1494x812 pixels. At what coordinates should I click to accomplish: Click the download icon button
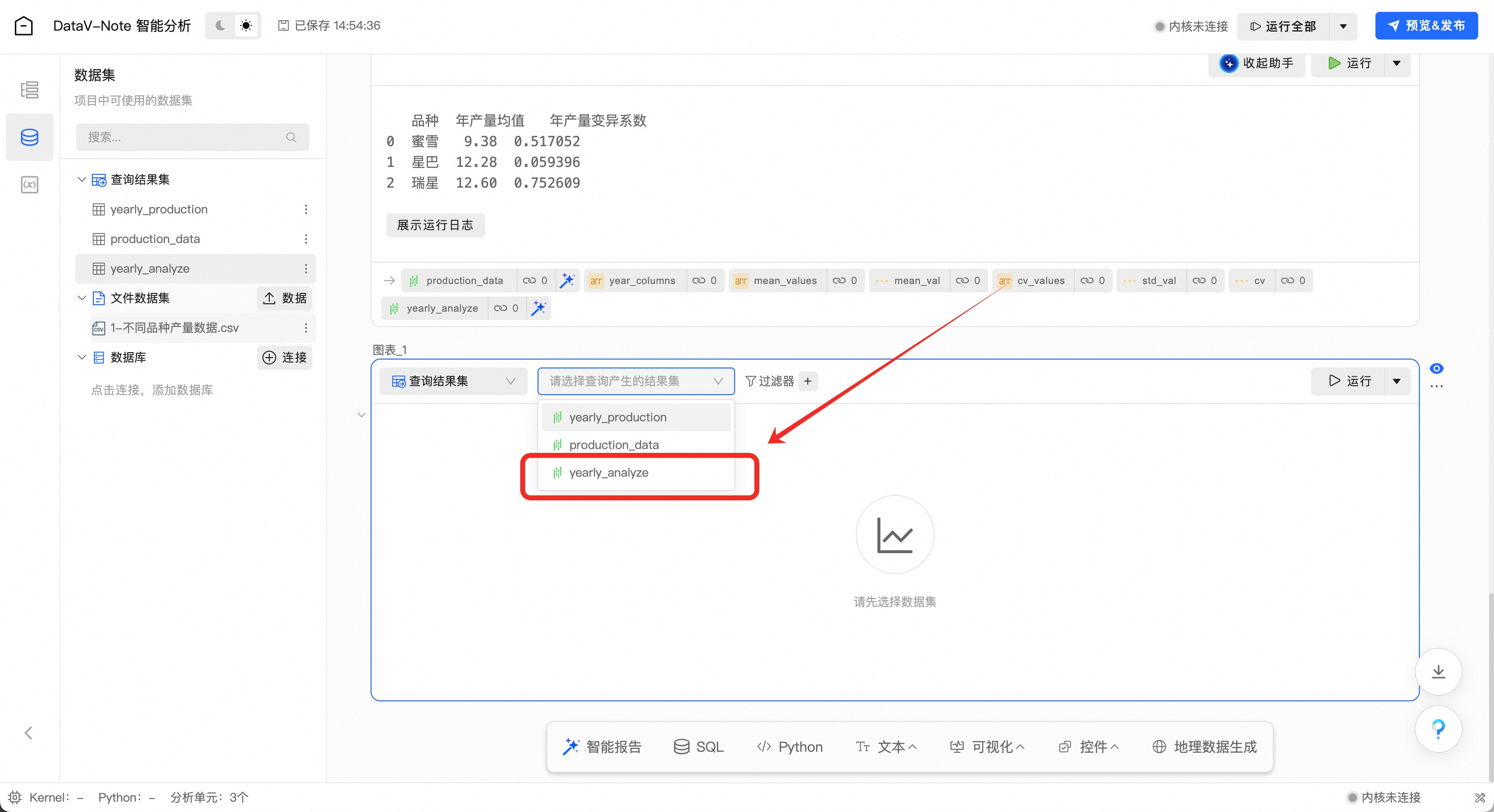pos(1438,672)
